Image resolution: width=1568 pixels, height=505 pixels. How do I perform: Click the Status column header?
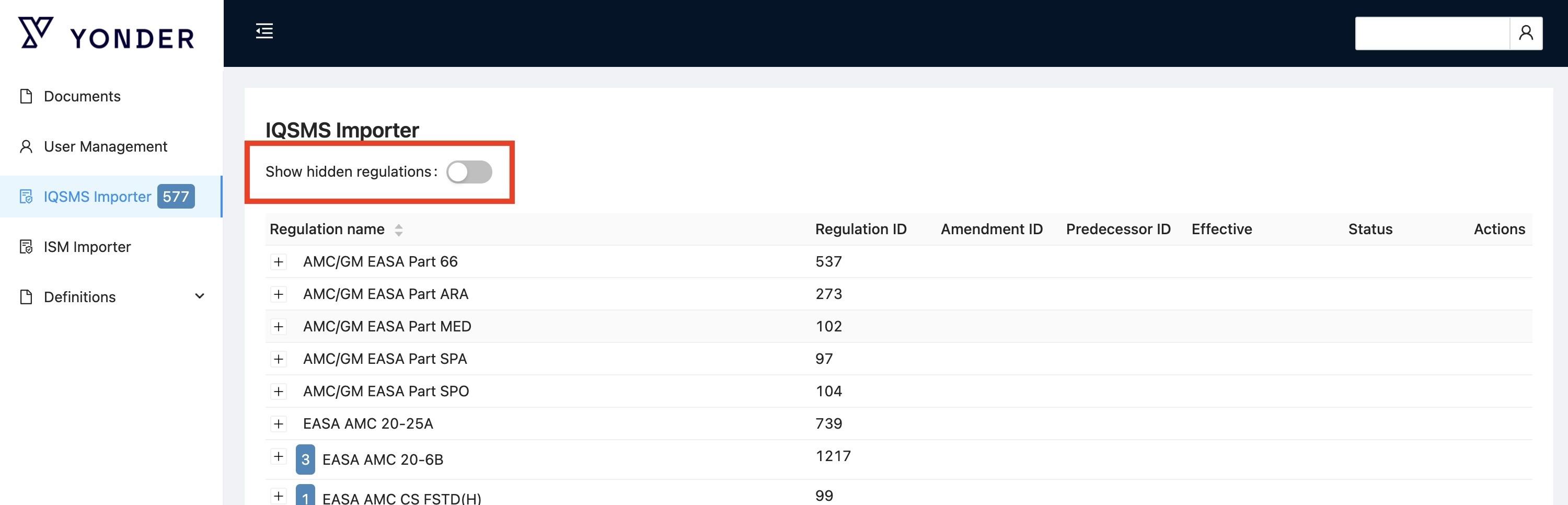[1370, 229]
